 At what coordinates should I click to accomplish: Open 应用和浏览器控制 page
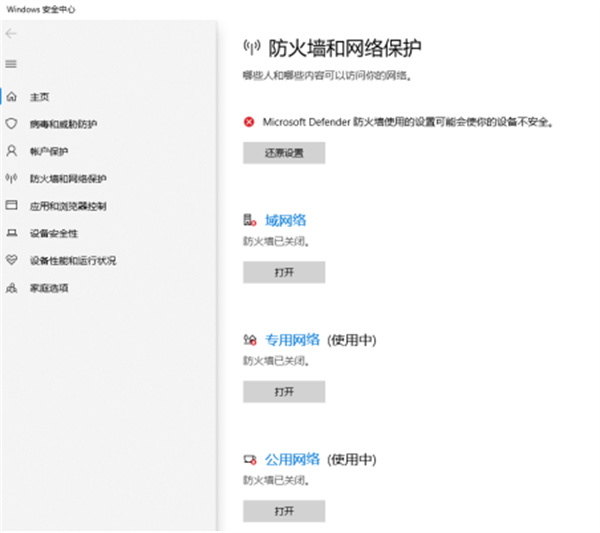[68, 206]
